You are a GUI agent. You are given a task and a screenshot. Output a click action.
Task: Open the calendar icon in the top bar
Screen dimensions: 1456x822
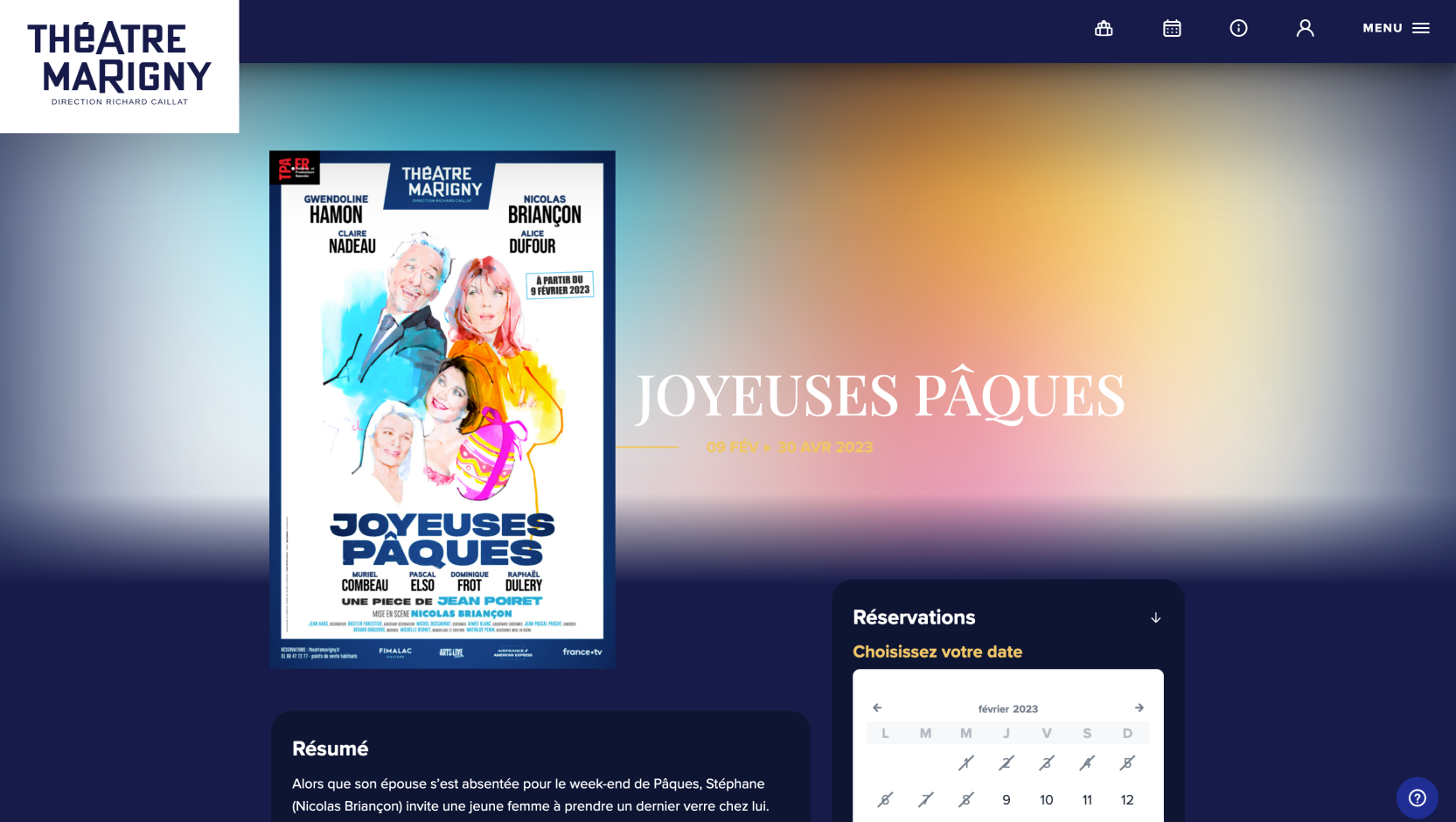coord(1172,28)
